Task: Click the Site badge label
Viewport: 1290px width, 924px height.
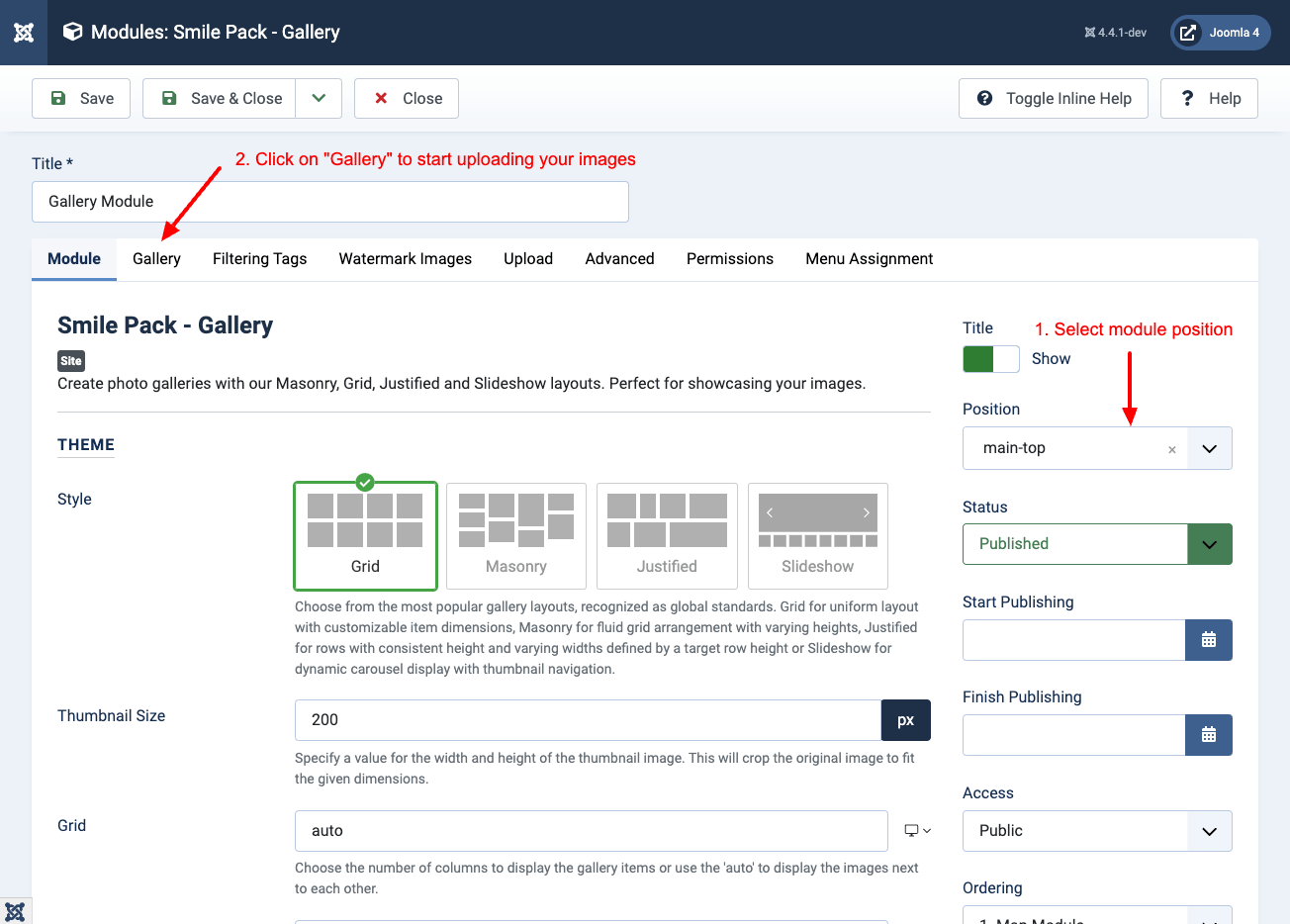Action: (71, 361)
